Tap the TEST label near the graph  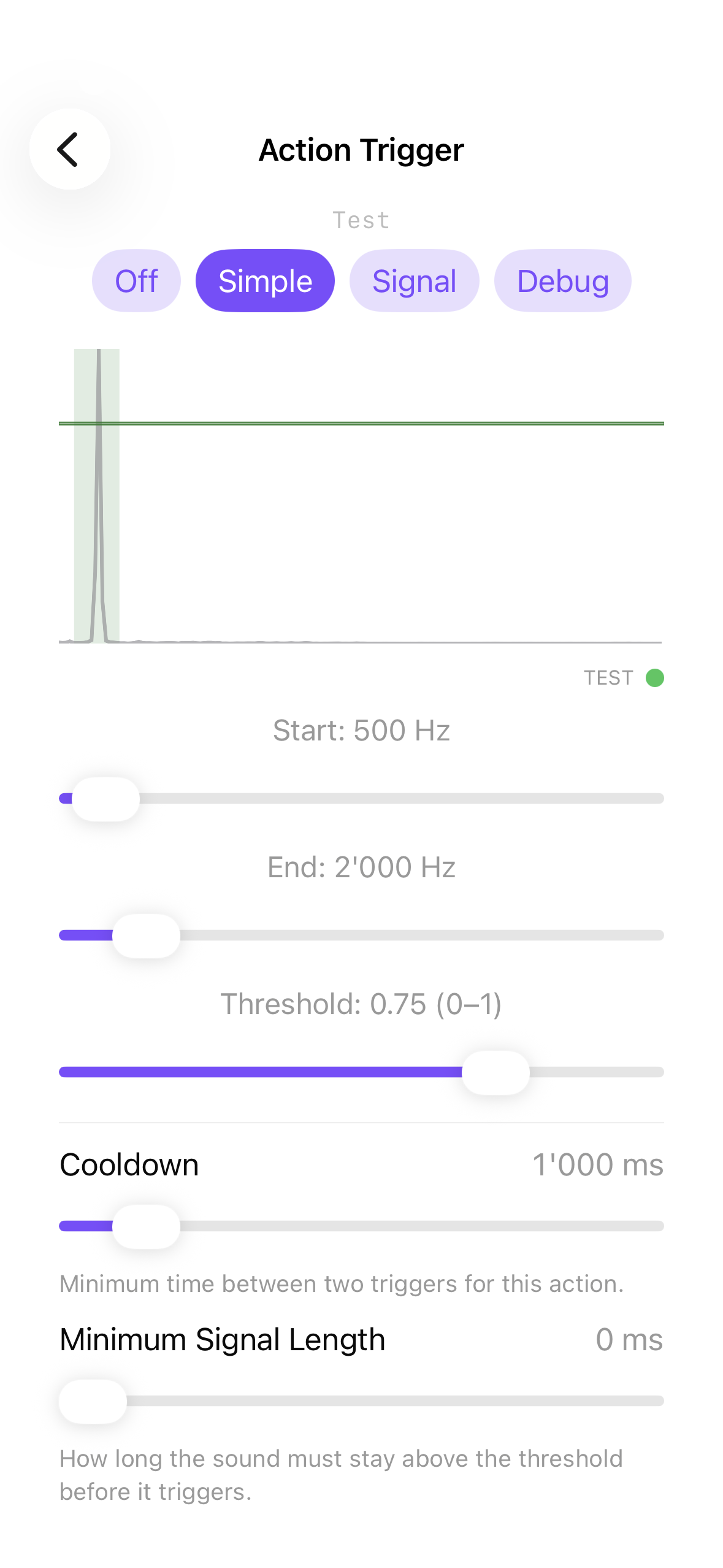pos(610,678)
